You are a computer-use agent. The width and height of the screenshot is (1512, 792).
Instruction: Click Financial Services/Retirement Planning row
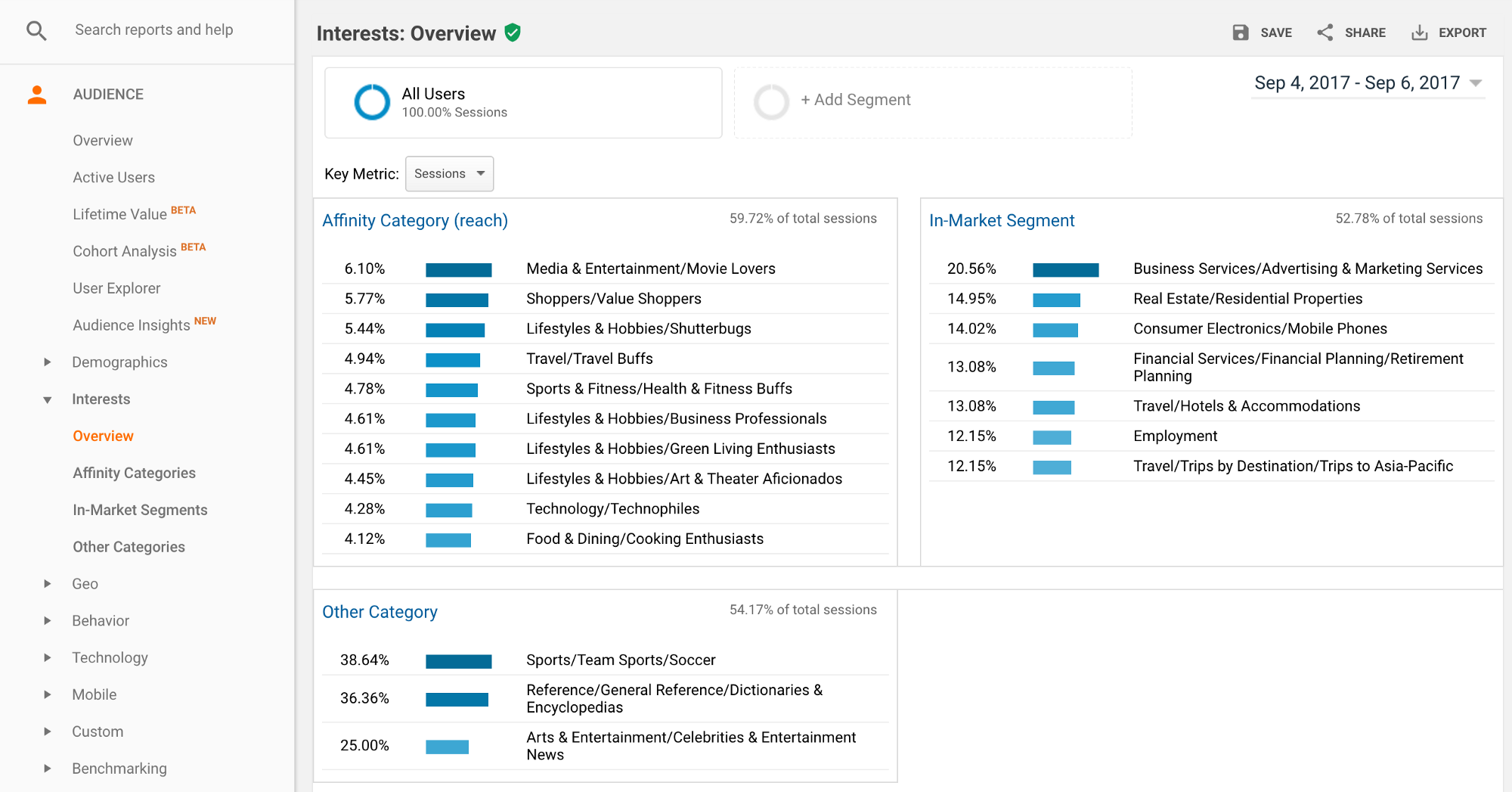tap(1212, 368)
